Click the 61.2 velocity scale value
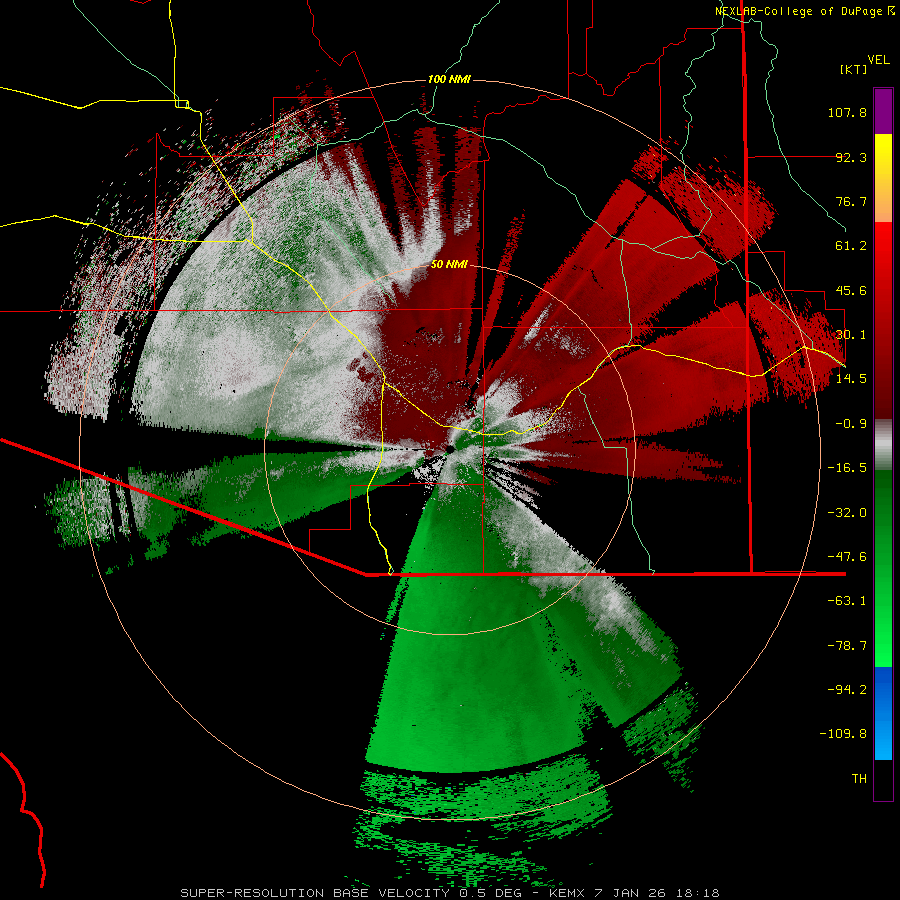Screen dimensions: 900x900 coord(851,246)
